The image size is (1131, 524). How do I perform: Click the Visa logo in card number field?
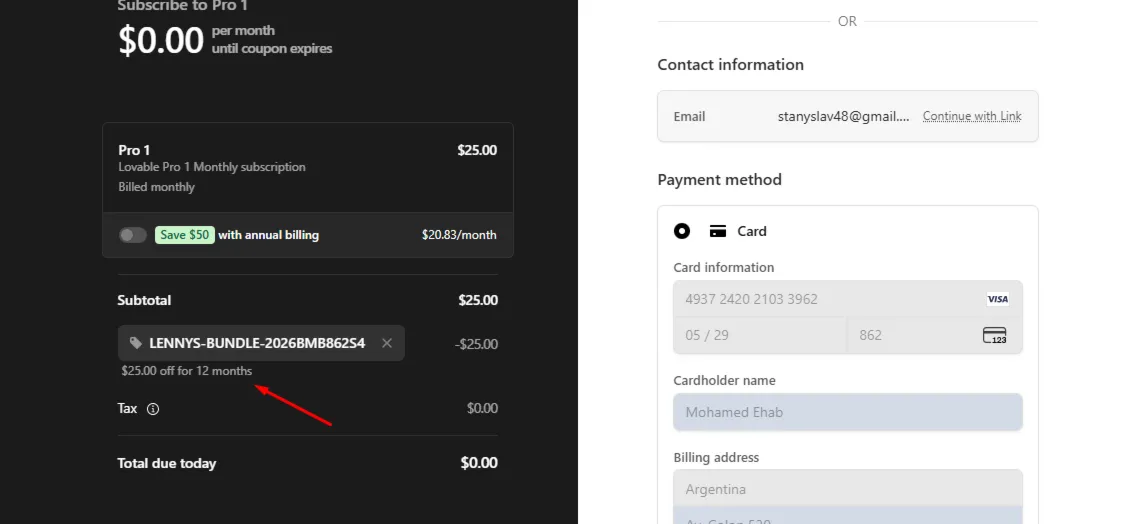(x=998, y=299)
